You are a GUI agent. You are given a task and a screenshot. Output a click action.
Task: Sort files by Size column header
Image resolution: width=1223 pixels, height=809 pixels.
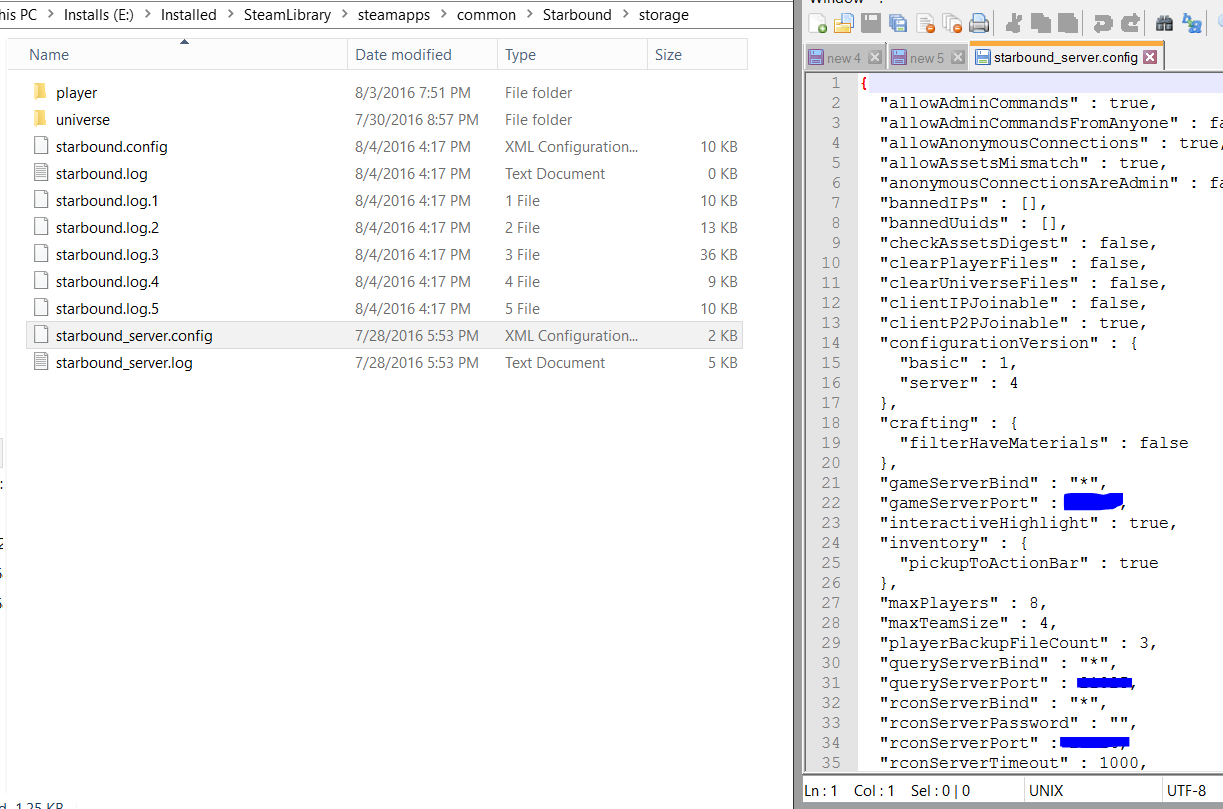(668, 55)
